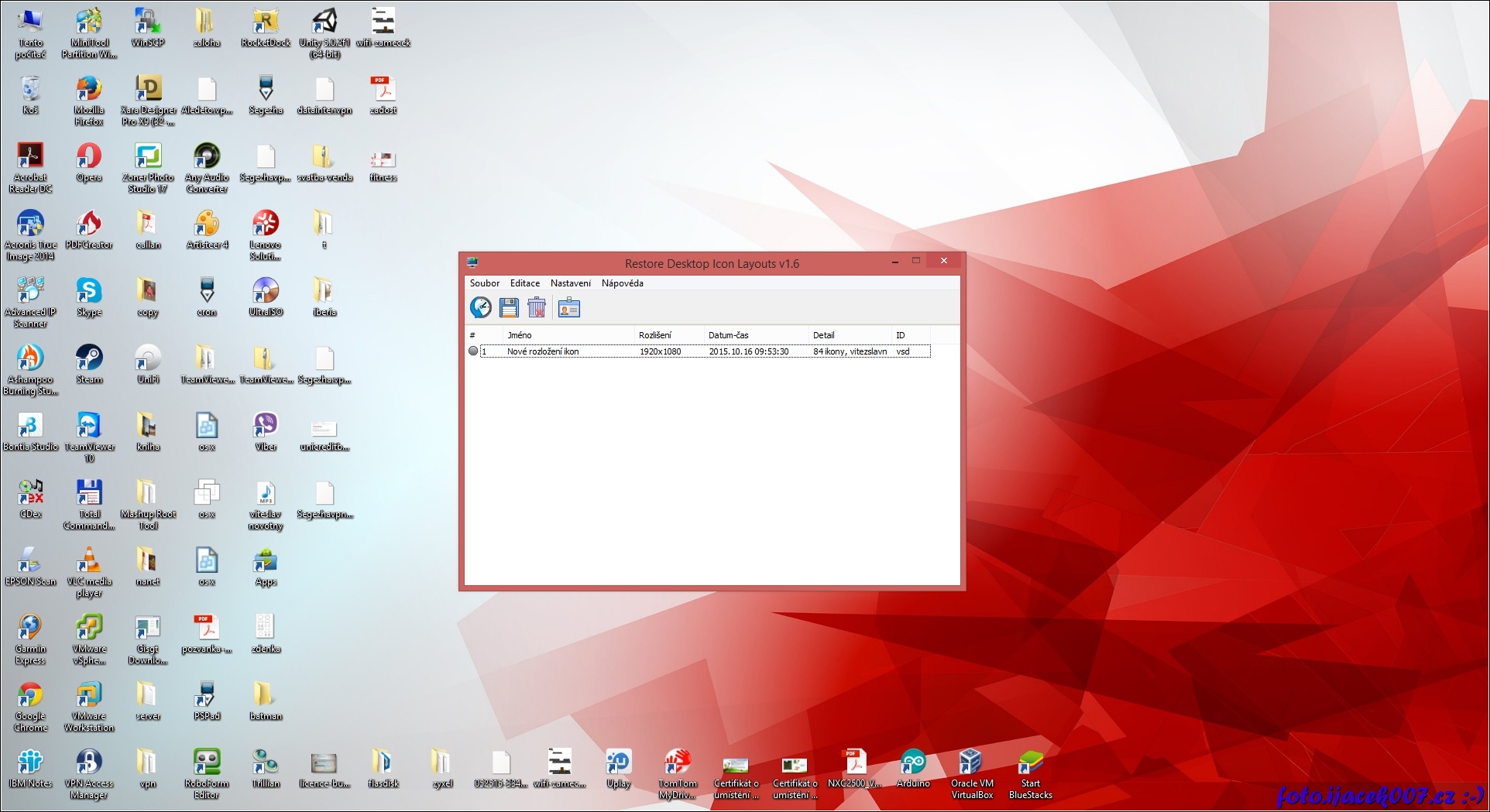Sort list by Datum-čas column header
The image size is (1490, 812).
[x=728, y=335]
